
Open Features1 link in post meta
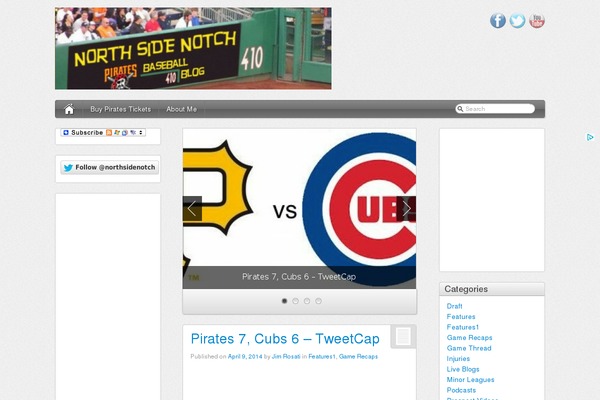click(x=321, y=357)
